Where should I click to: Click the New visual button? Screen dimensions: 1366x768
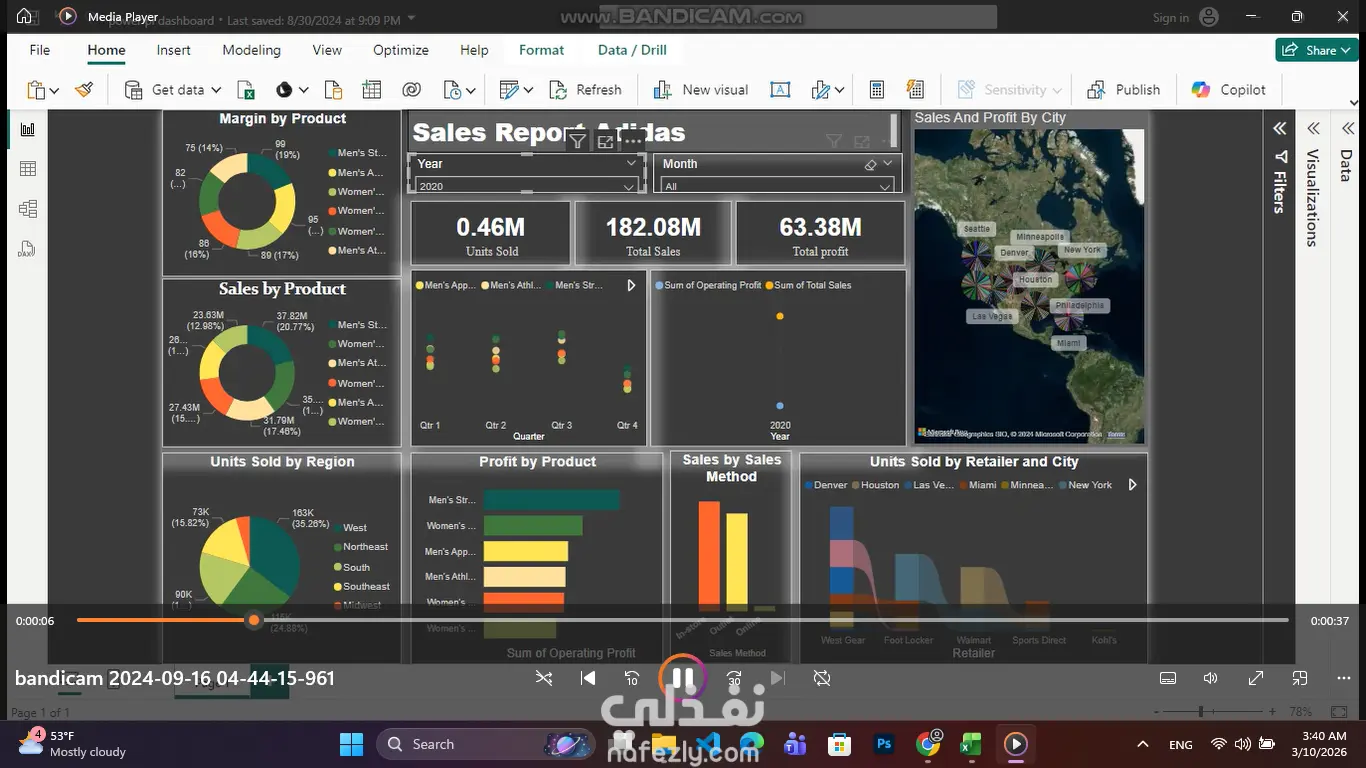[701, 90]
